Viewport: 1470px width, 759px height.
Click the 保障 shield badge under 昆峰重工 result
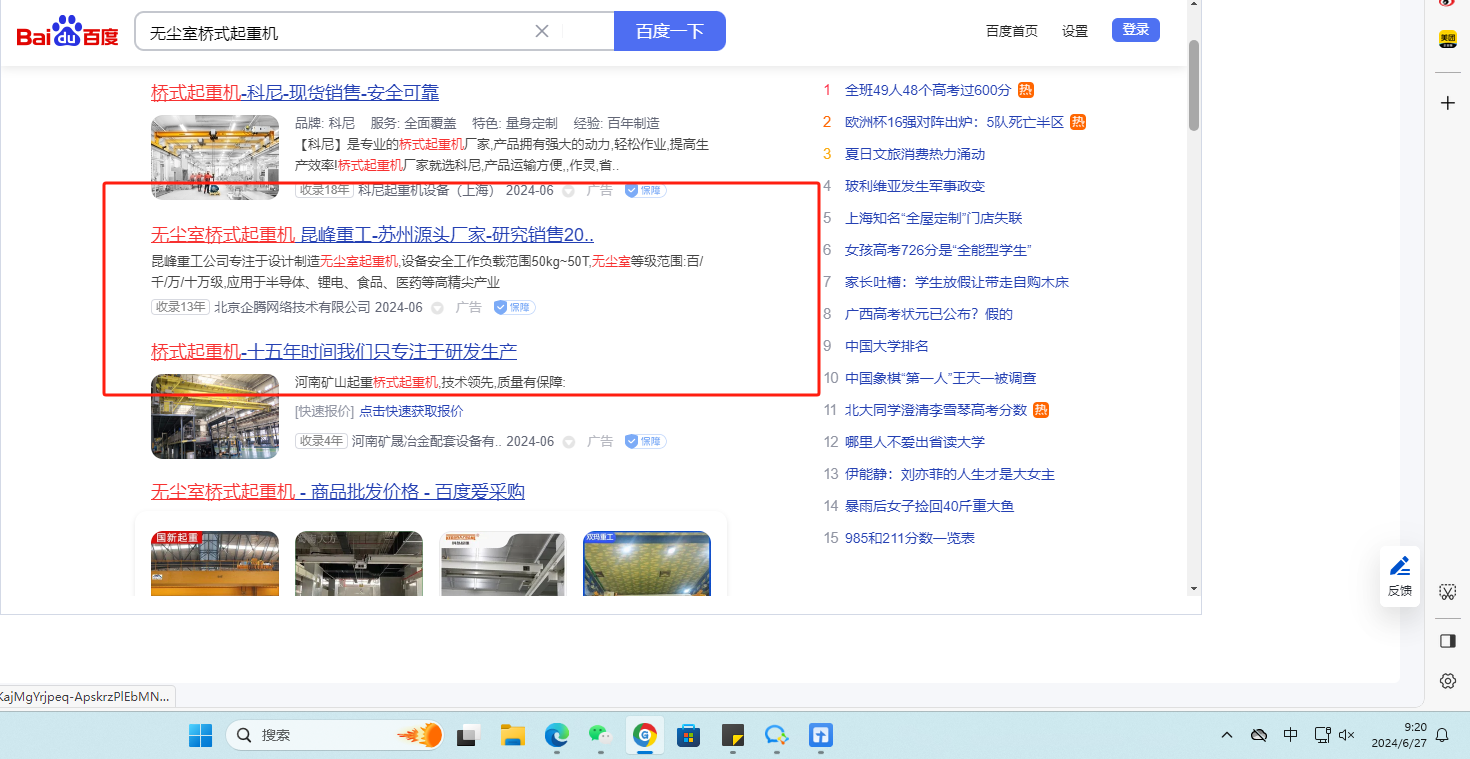(x=514, y=307)
